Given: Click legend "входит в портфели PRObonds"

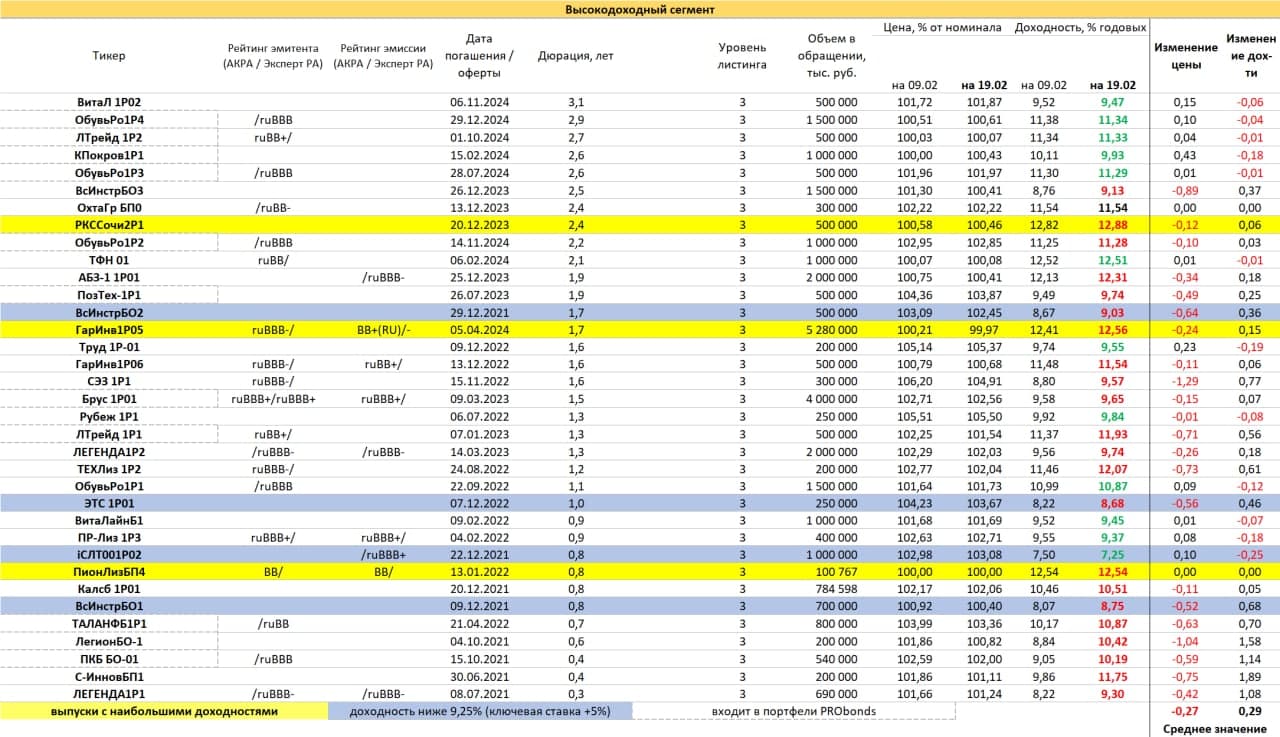Looking at the screenshot, I should (794, 711).
